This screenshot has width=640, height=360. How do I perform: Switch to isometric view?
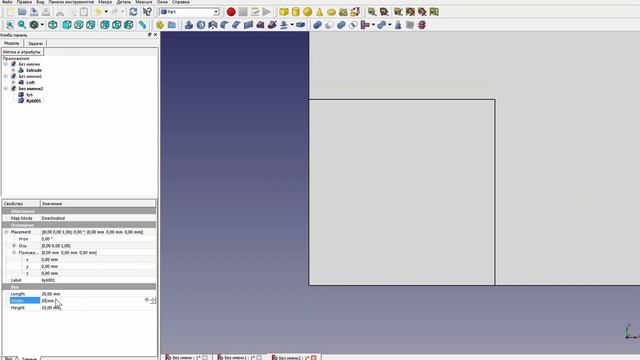(53, 25)
